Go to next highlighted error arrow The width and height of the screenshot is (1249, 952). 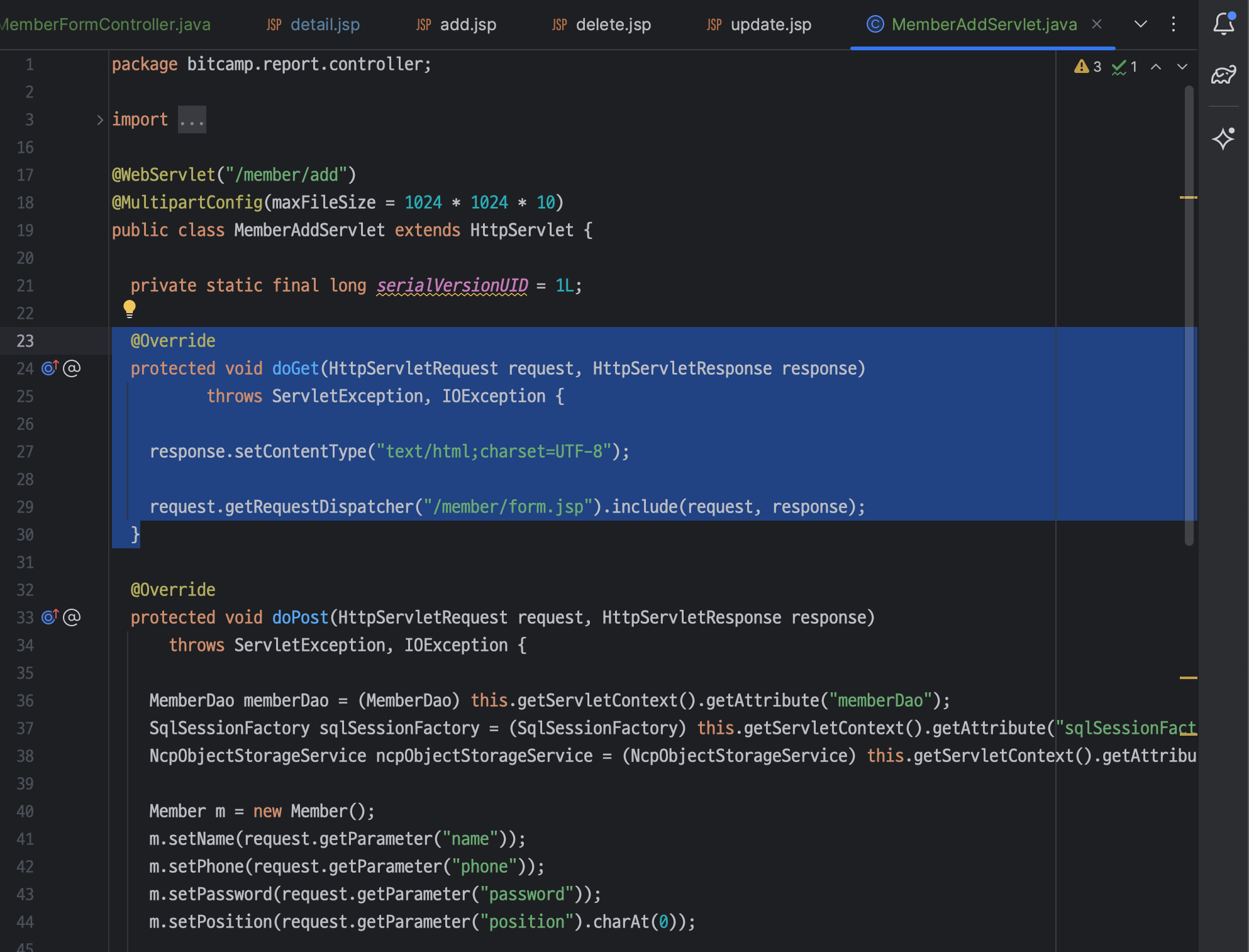[x=1182, y=67]
